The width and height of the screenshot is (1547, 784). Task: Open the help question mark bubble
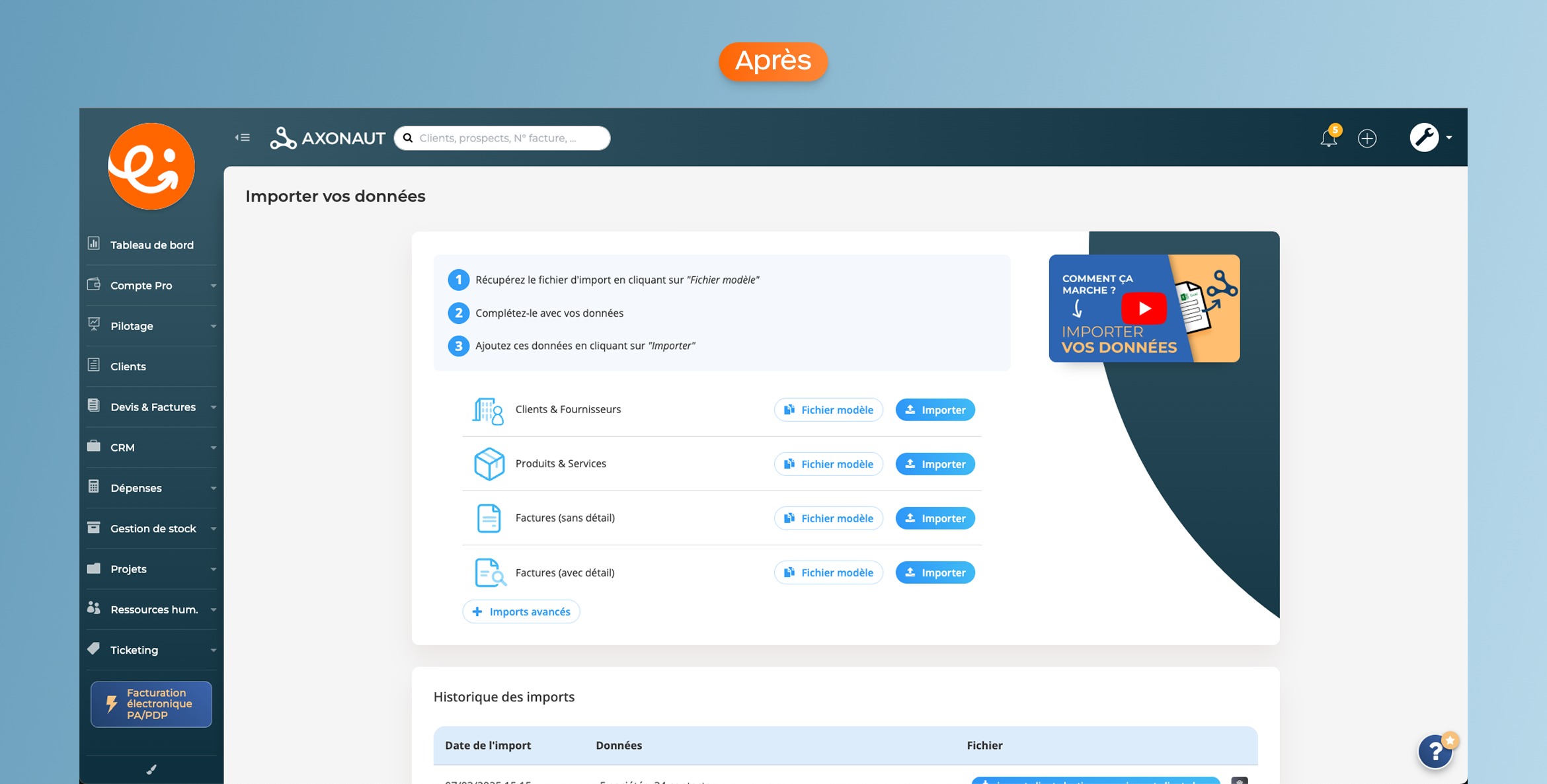(1435, 752)
